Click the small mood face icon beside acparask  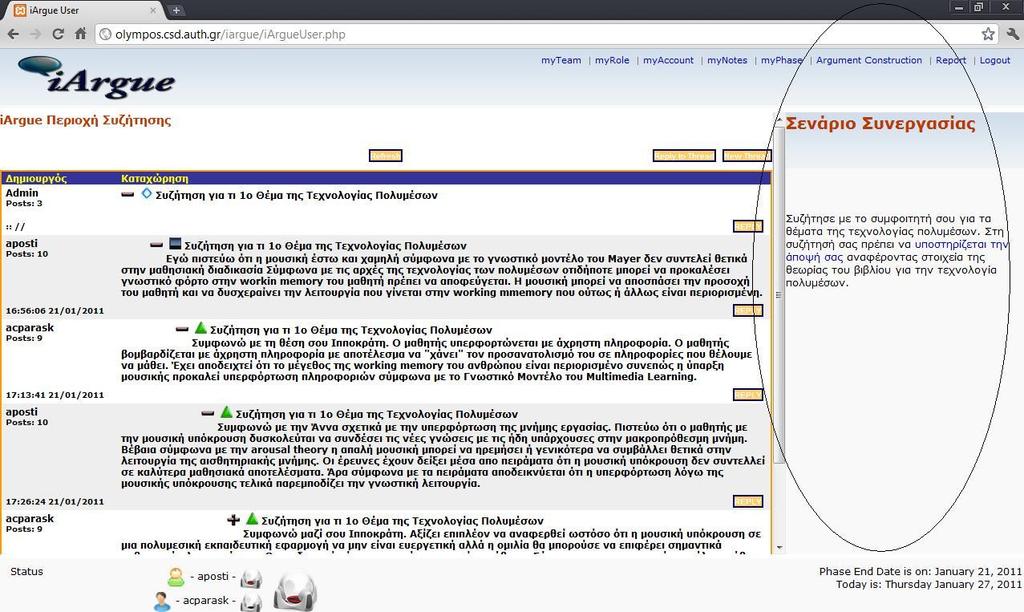251,602
